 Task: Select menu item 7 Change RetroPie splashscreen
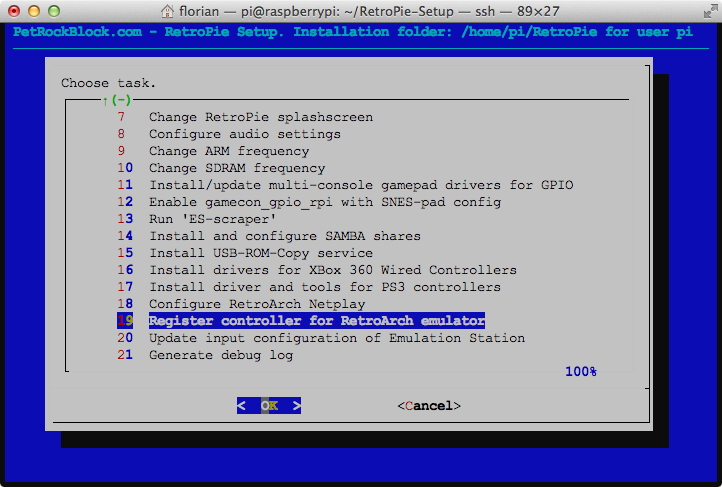(x=245, y=117)
